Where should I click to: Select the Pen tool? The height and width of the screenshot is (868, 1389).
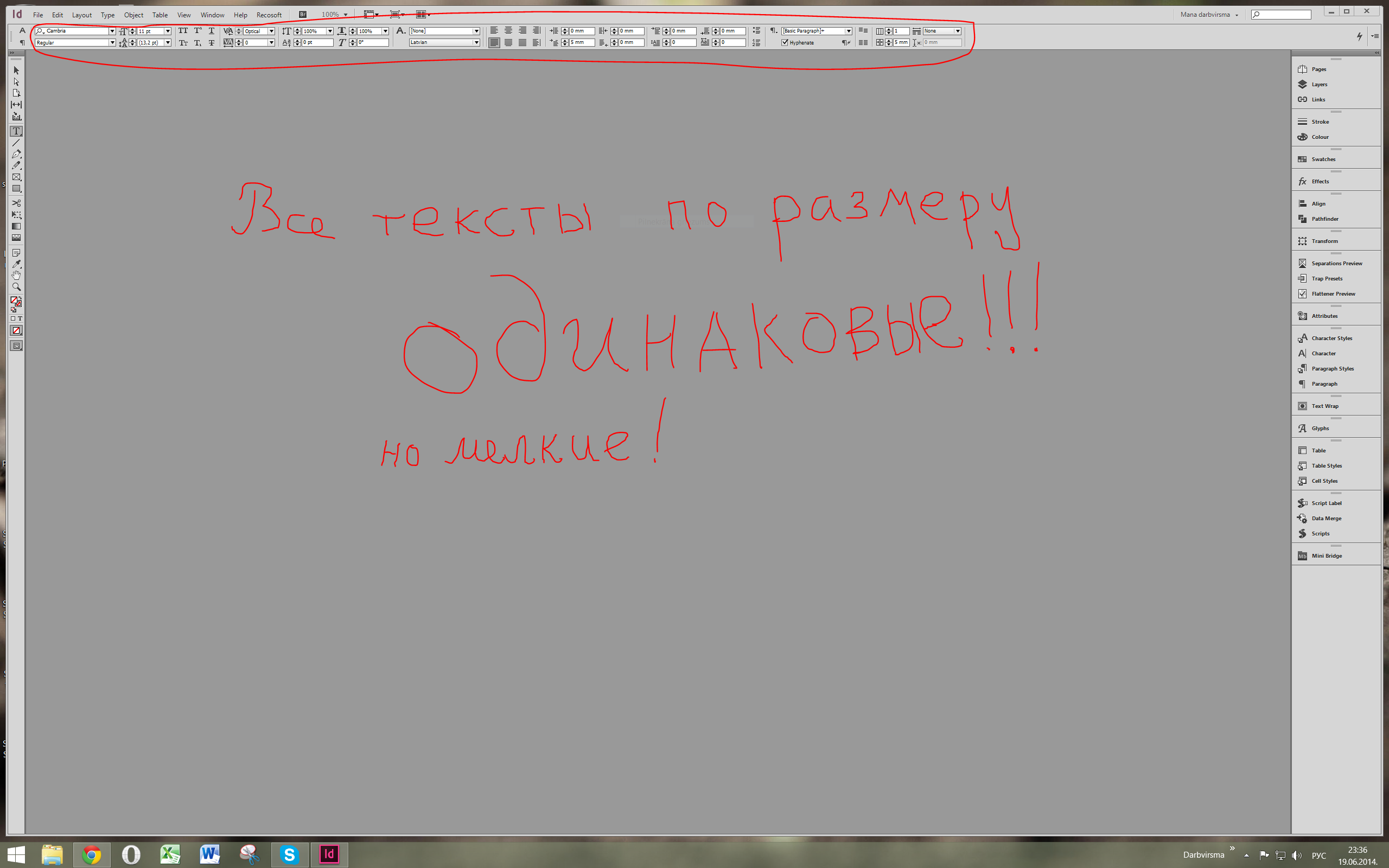pos(16,154)
